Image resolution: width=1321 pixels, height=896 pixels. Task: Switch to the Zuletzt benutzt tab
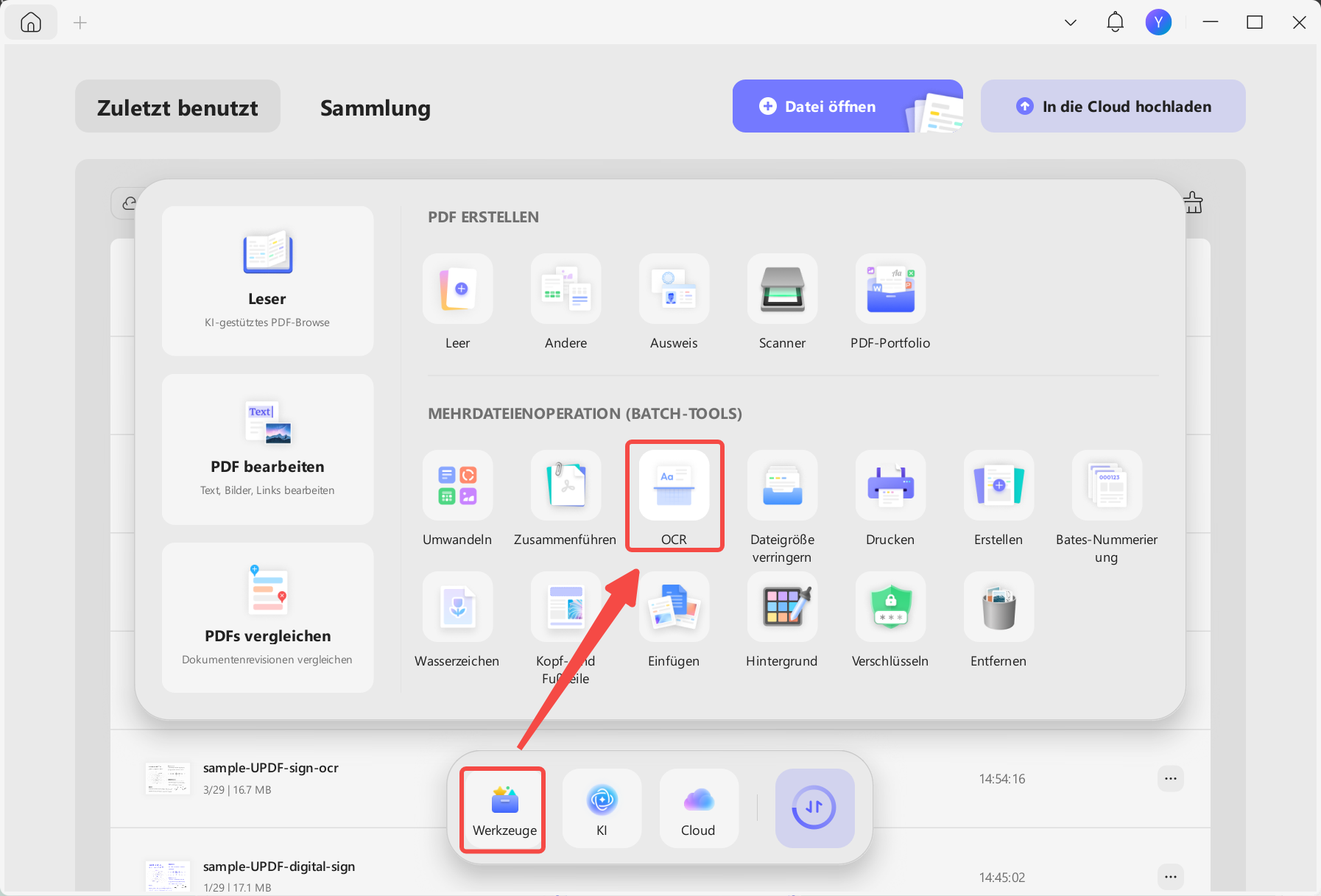pyautogui.click(x=177, y=107)
